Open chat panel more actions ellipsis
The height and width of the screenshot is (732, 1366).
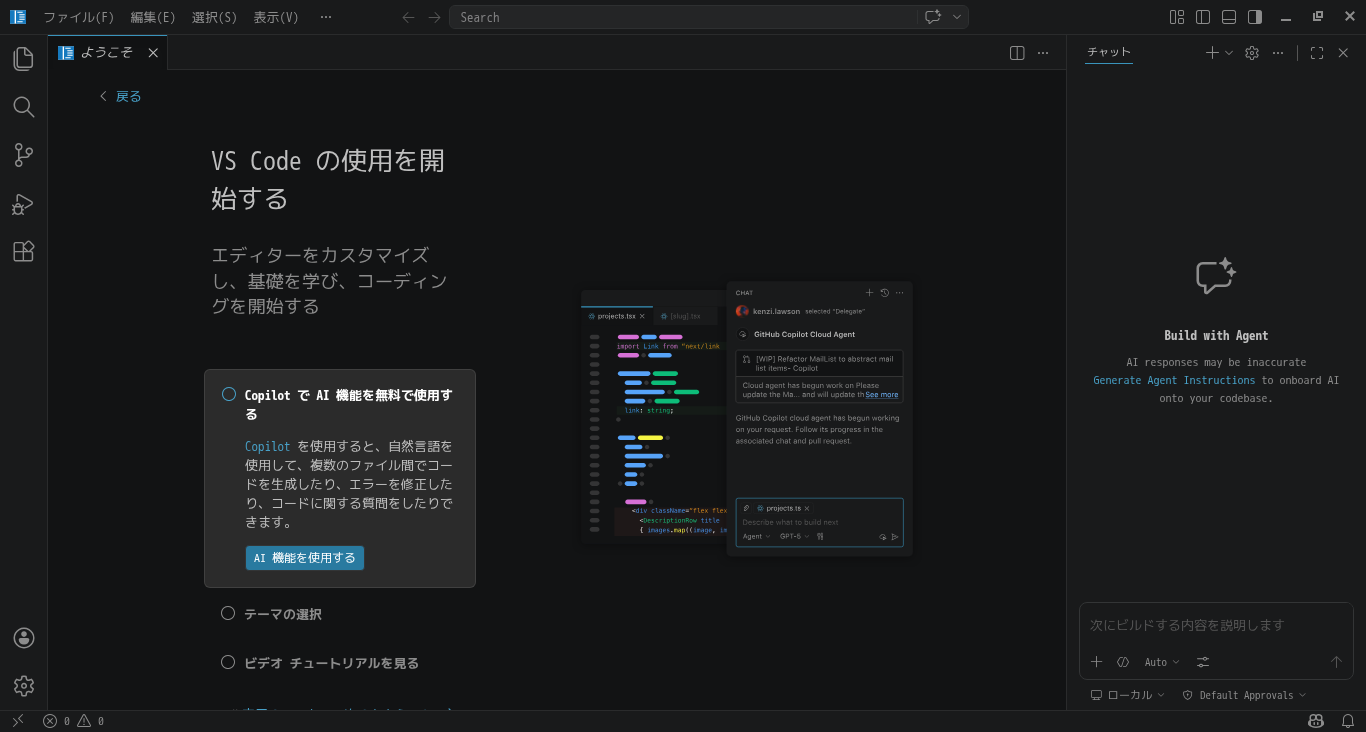click(1278, 53)
